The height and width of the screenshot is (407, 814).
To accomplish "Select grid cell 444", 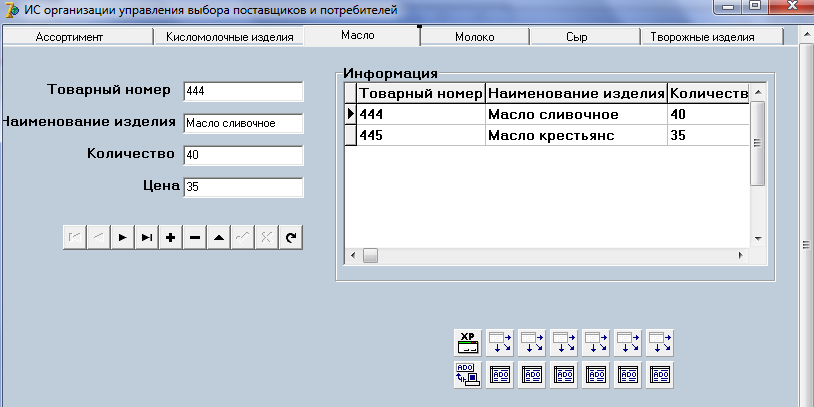I will coord(421,114).
